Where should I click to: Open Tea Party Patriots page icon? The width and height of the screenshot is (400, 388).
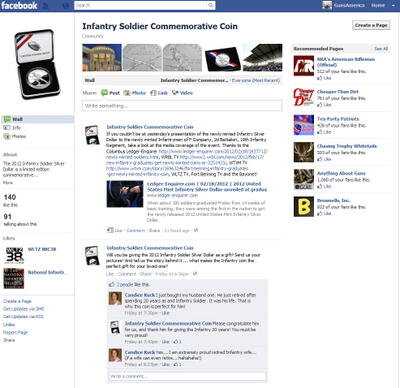pos(304,125)
